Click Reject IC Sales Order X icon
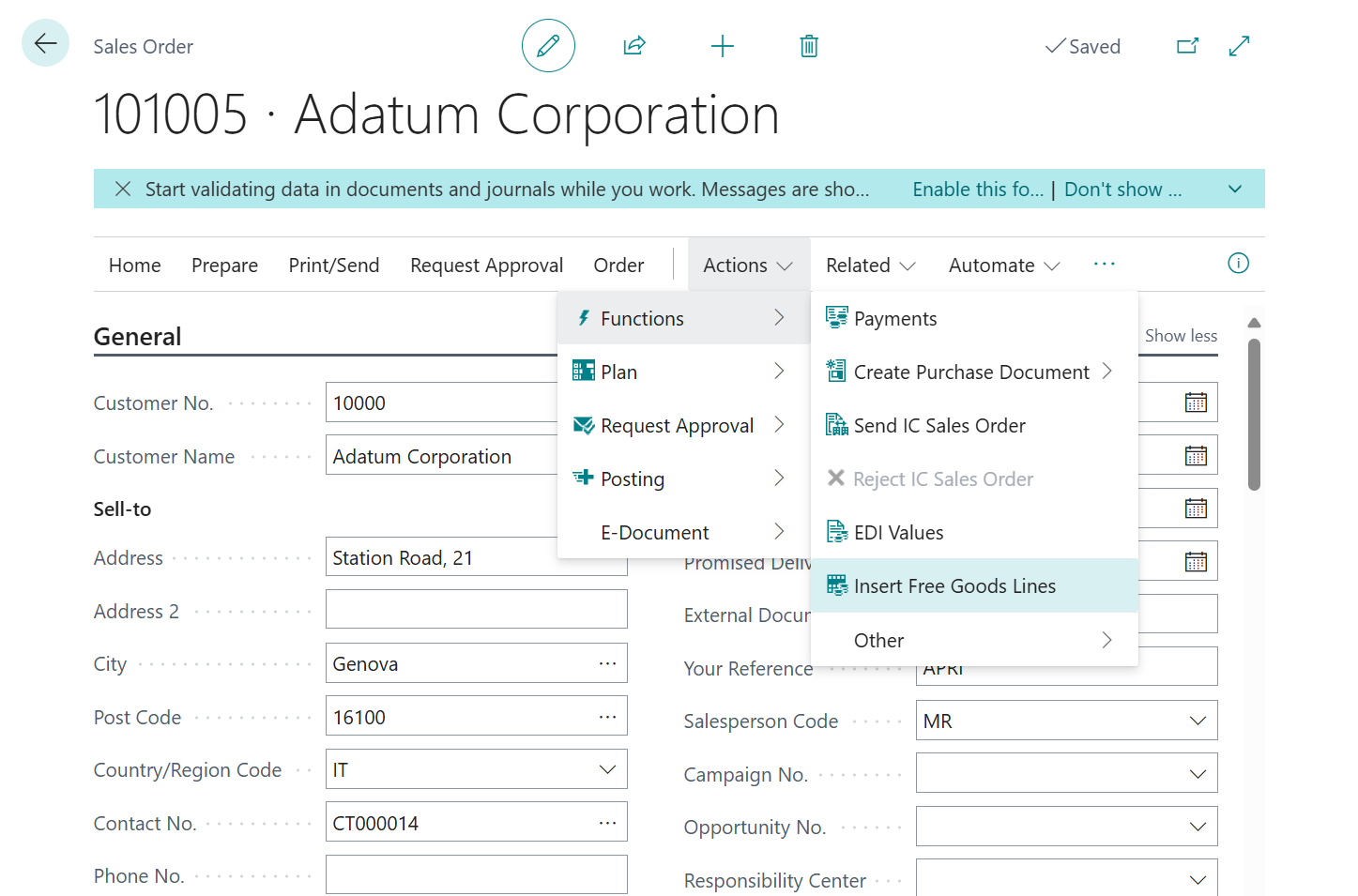Viewport: 1358px width, 896px height. point(836,478)
